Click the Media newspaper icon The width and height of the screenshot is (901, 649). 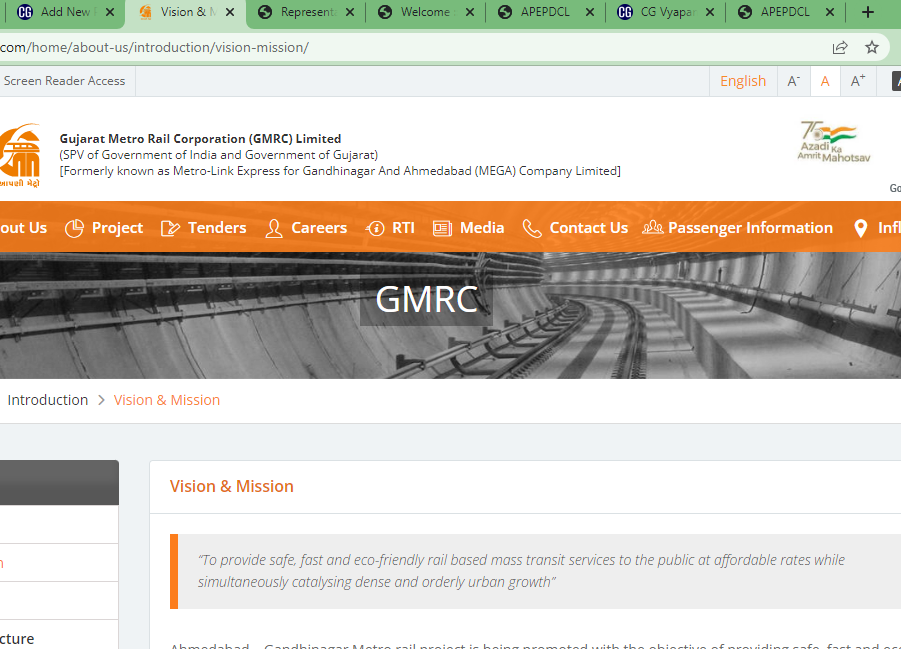coord(442,228)
